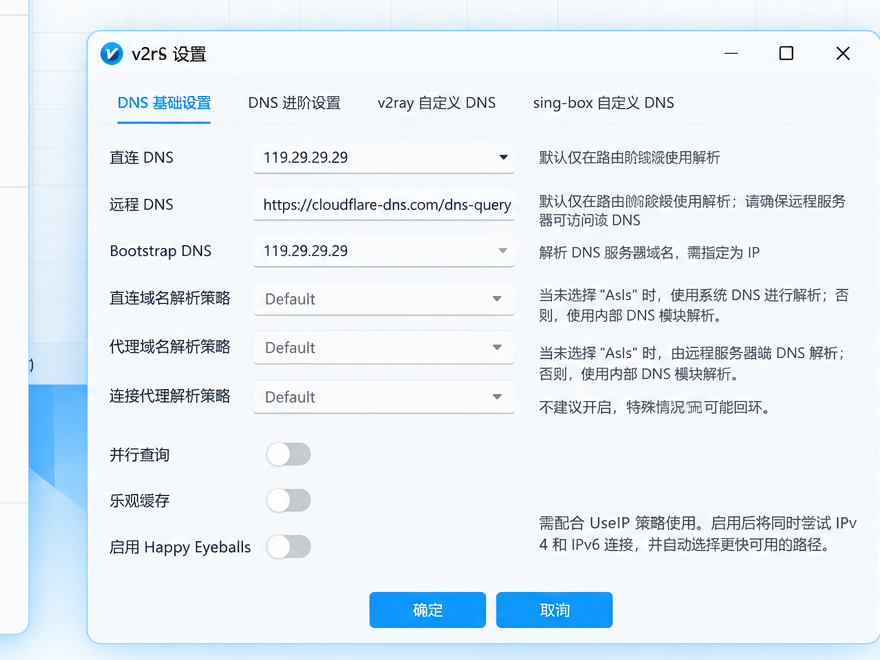
Task: Toggle the 并行查询 switch
Action: (288, 454)
